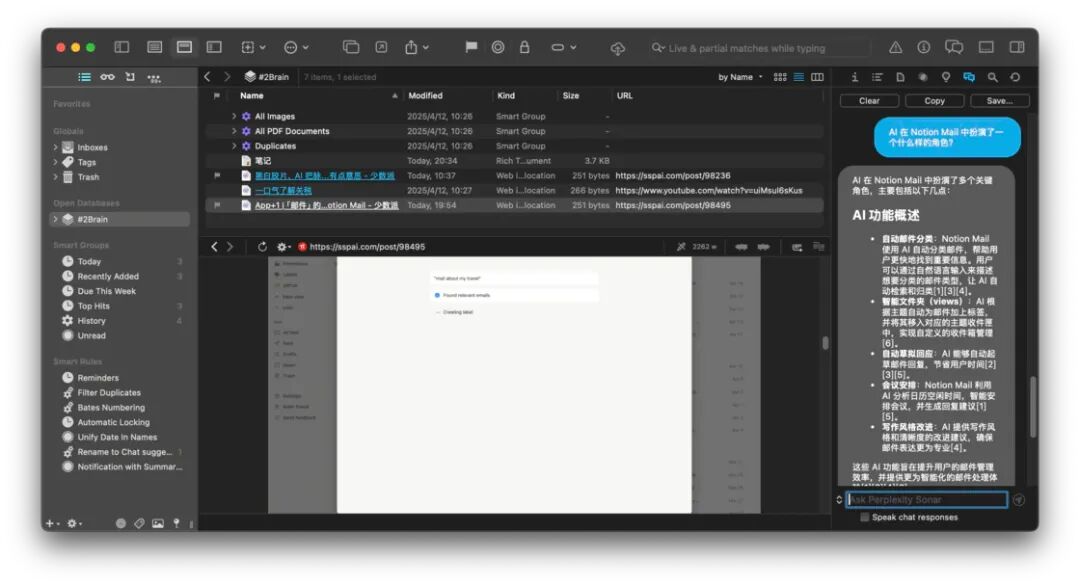Image resolution: width=1080 pixels, height=586 pixels.
Task: Open the by Name sort dropdown
Action: [740, 77]
